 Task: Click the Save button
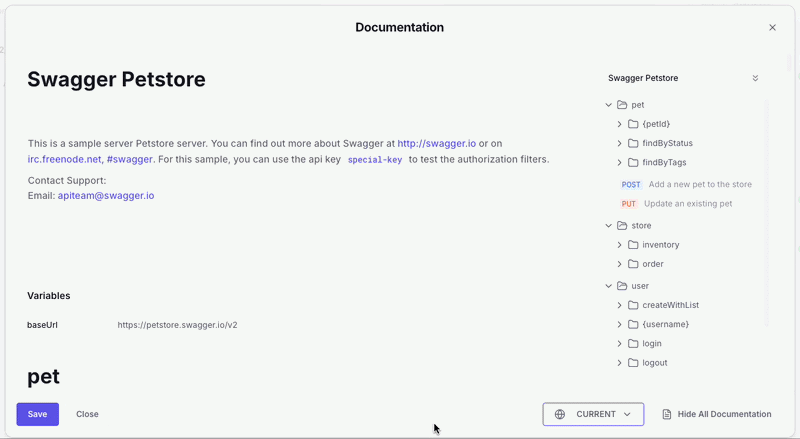click(38, 414)
